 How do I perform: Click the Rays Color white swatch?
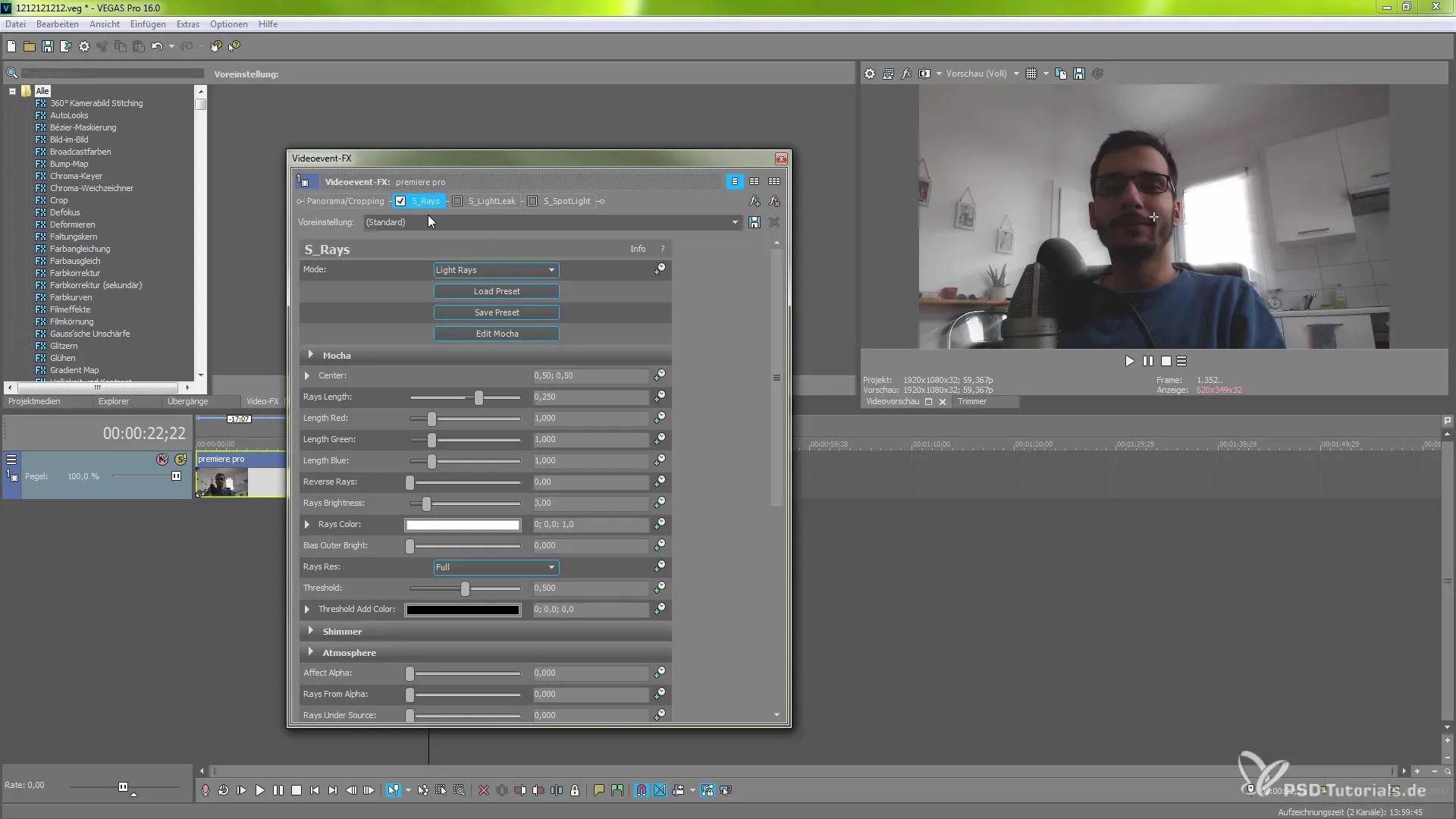(x=463, y=525)
